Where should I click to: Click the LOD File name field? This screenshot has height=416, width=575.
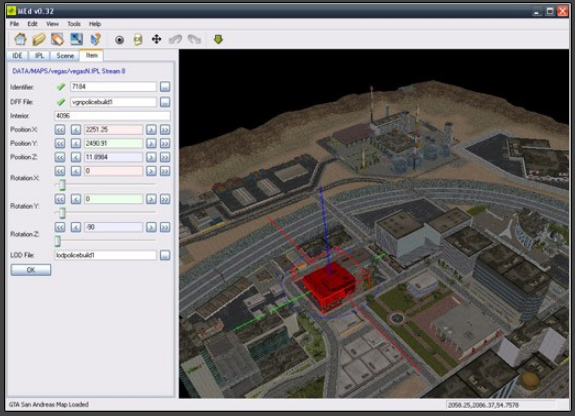coord(106,255)
